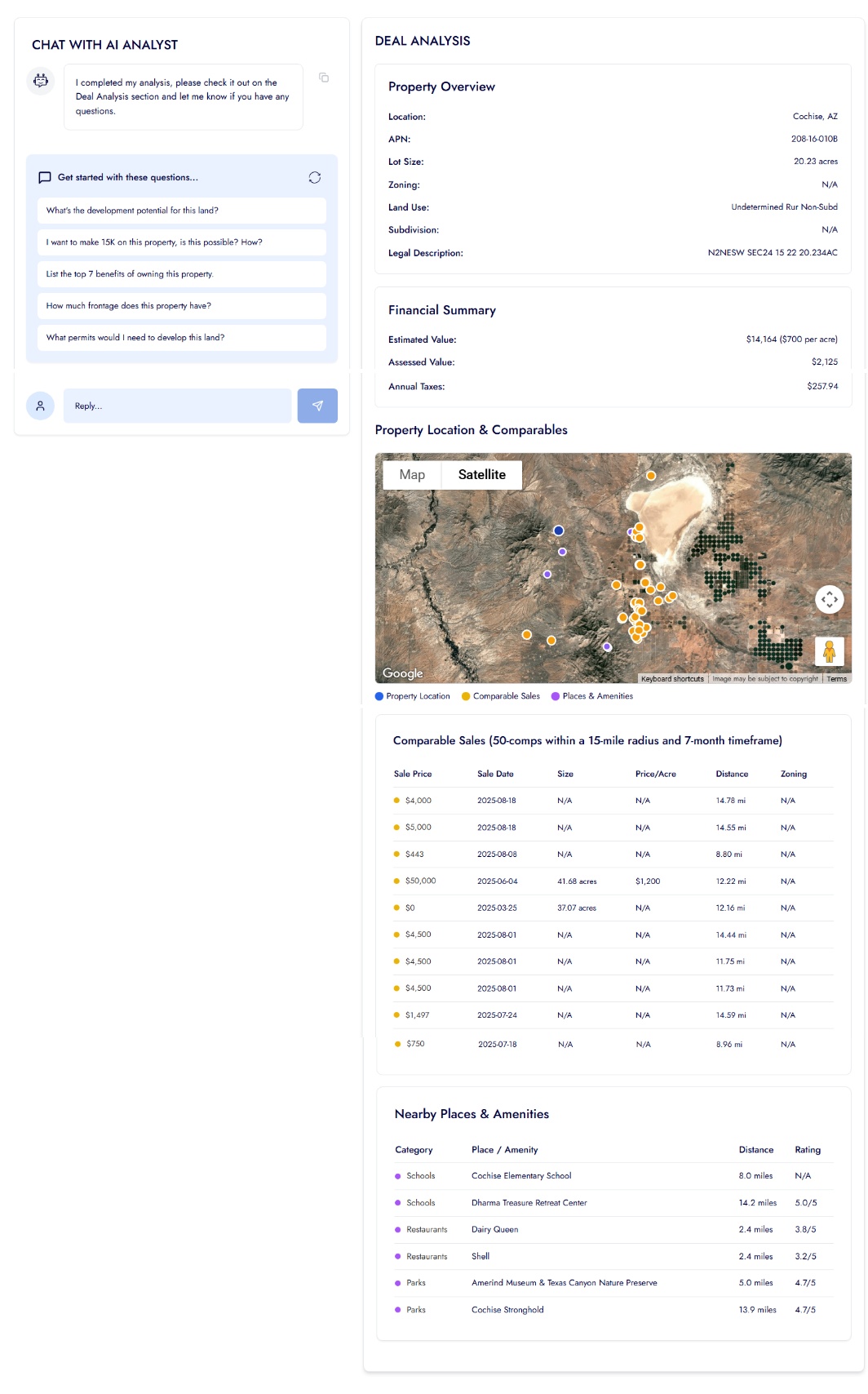Screen dimensions: 868x1394
Task: Click the send reply arrow button
Action: click(x=317, y=406)
